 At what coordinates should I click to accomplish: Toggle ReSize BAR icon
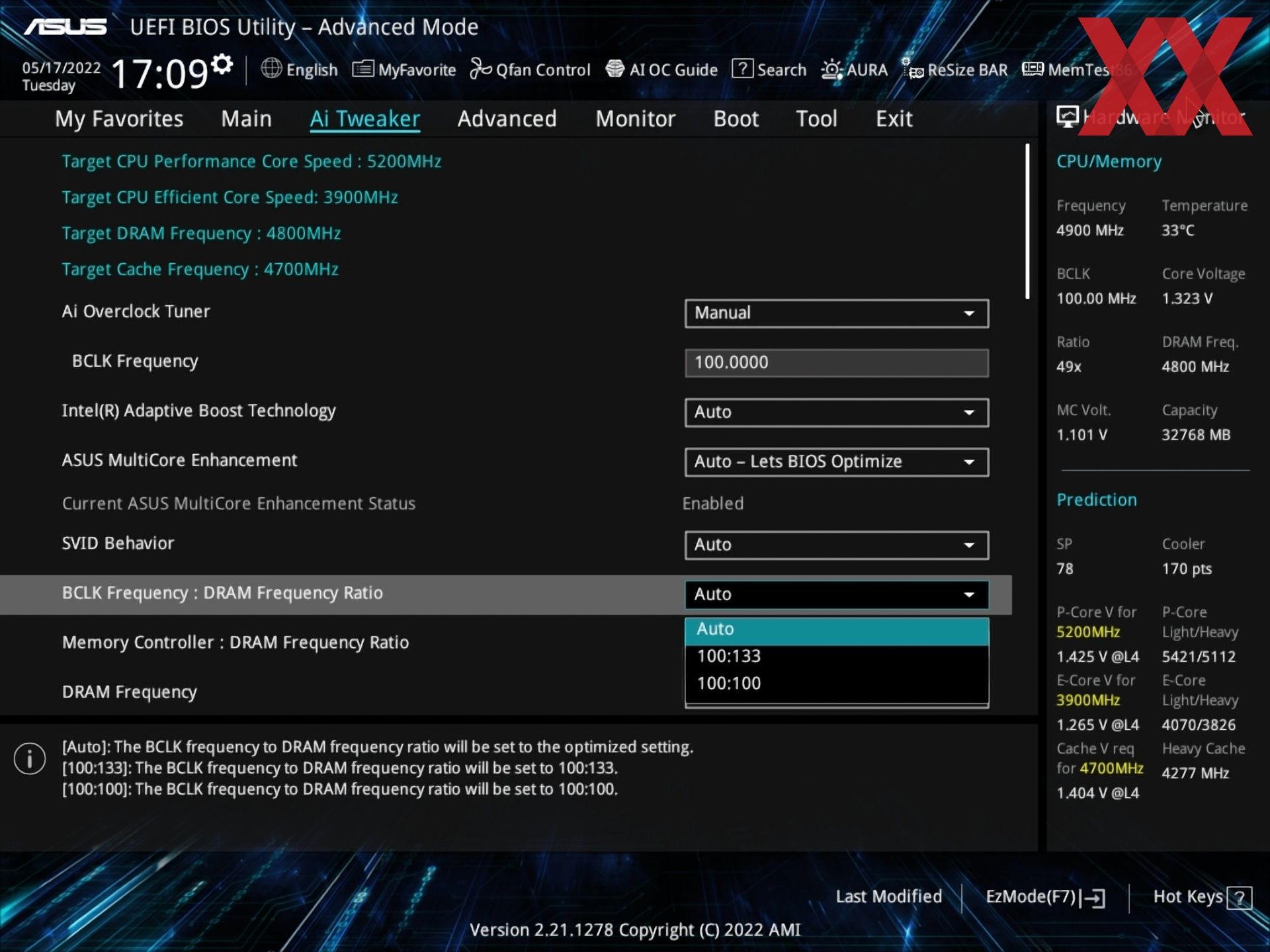click(x=913, y=69)
